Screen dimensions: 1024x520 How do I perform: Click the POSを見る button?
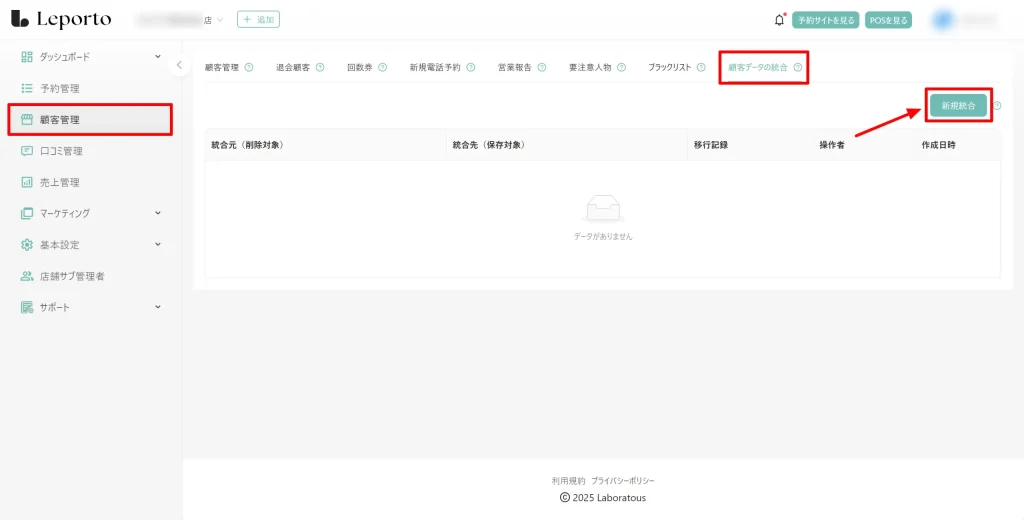coord(888,20)
